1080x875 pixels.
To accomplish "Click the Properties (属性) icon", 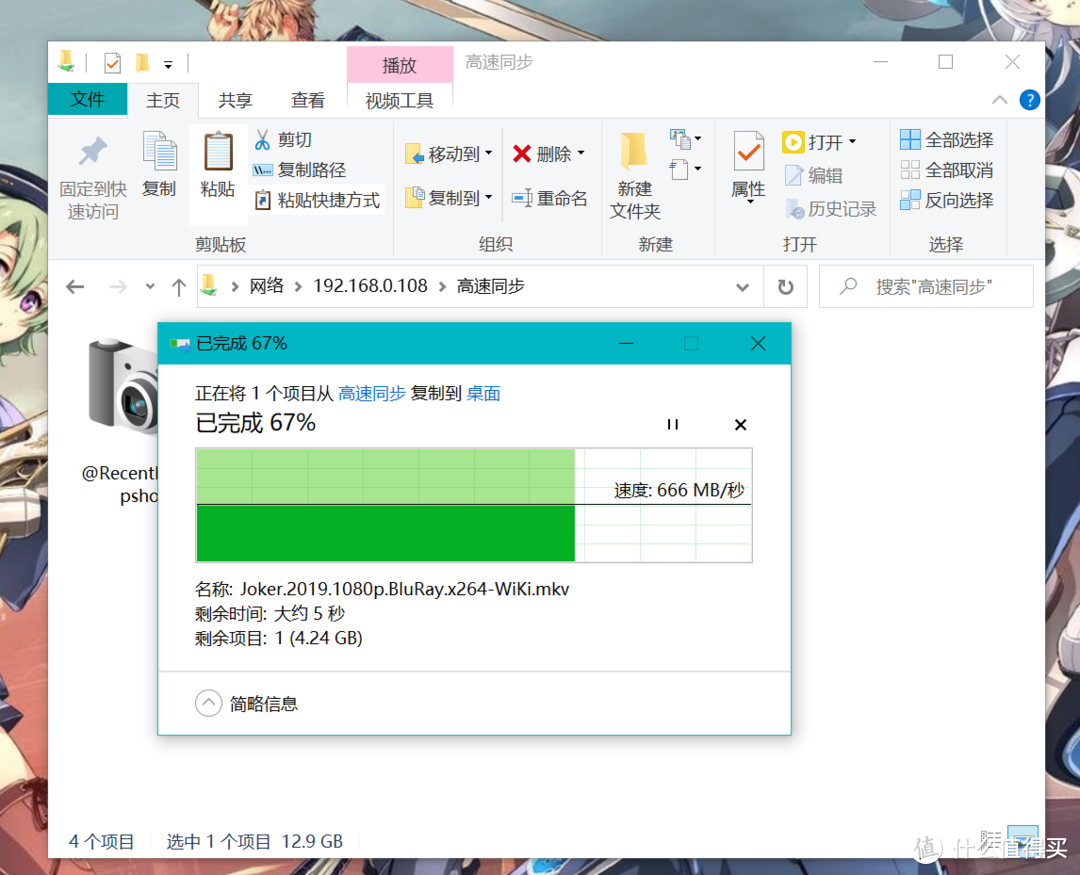I will coord(747,168).
